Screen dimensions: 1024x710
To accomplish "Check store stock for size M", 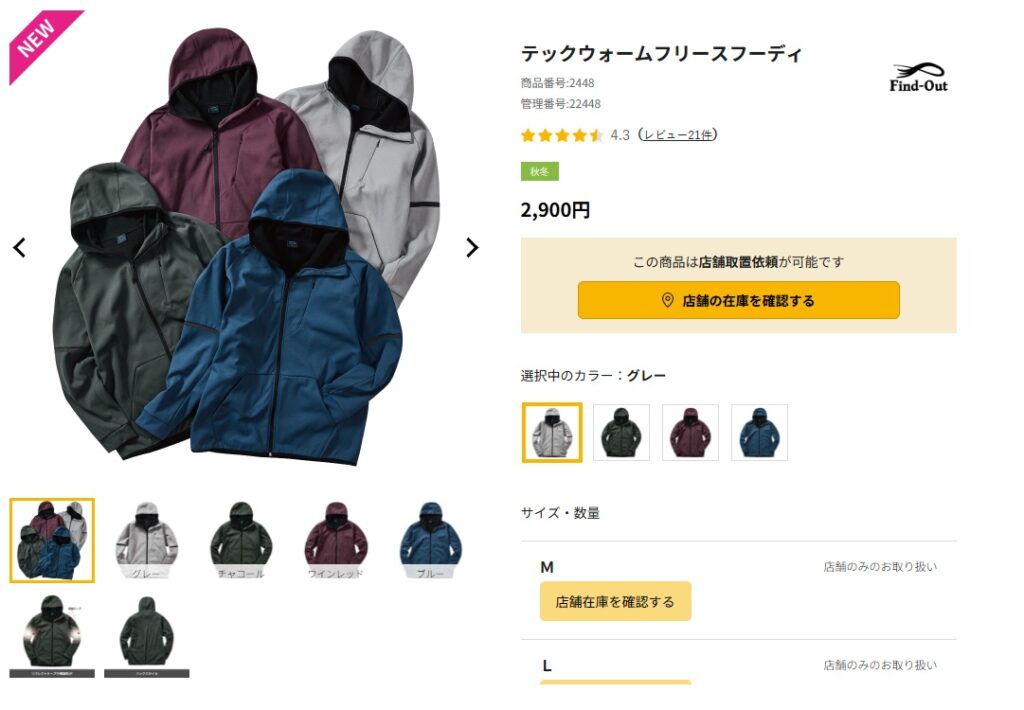I will [615, 602].
